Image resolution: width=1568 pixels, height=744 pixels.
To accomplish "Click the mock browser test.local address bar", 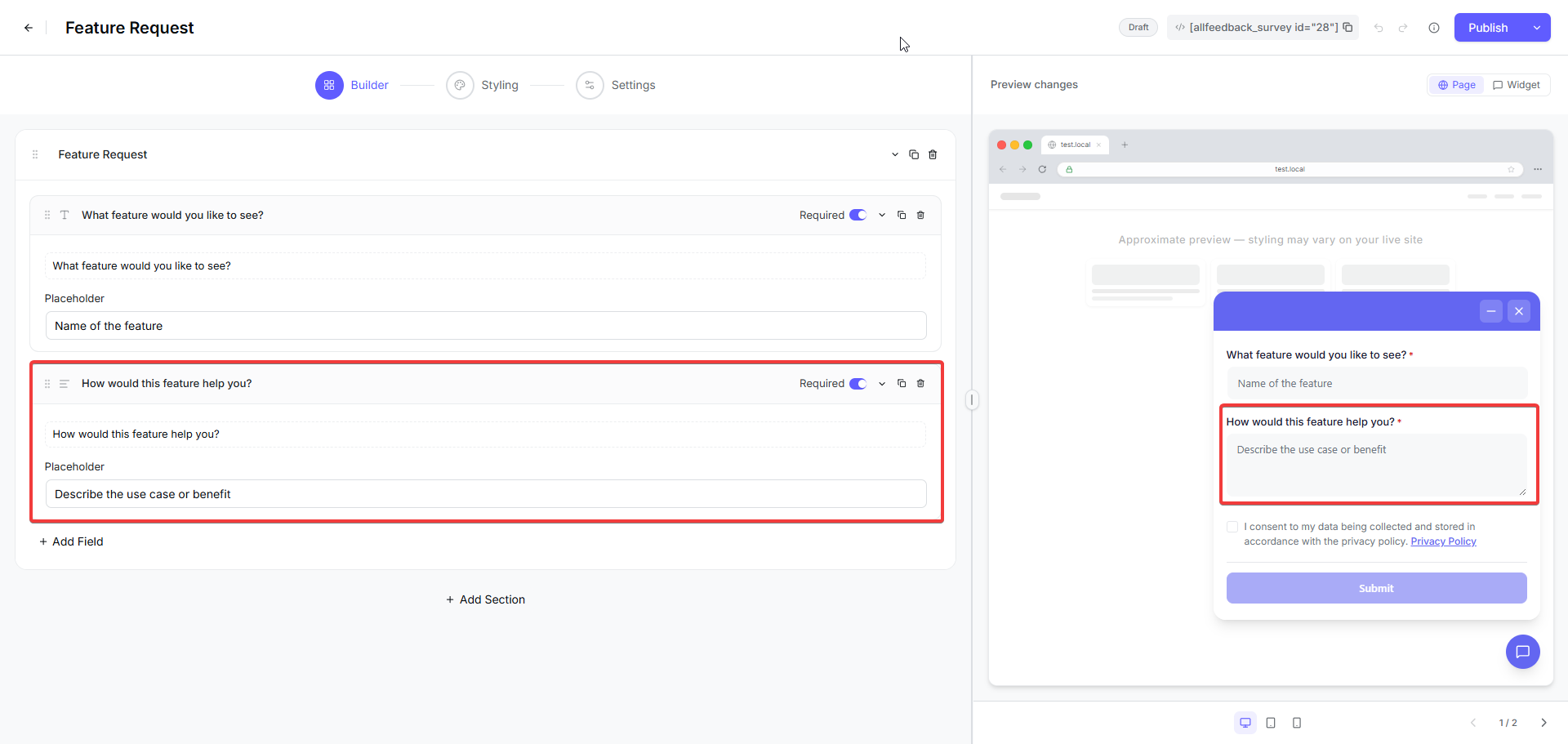I will [1290, 169].
